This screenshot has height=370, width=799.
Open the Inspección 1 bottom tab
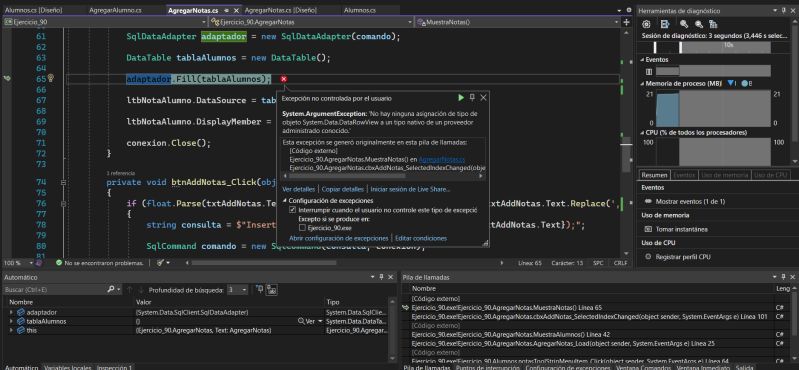tap(114, 366)
